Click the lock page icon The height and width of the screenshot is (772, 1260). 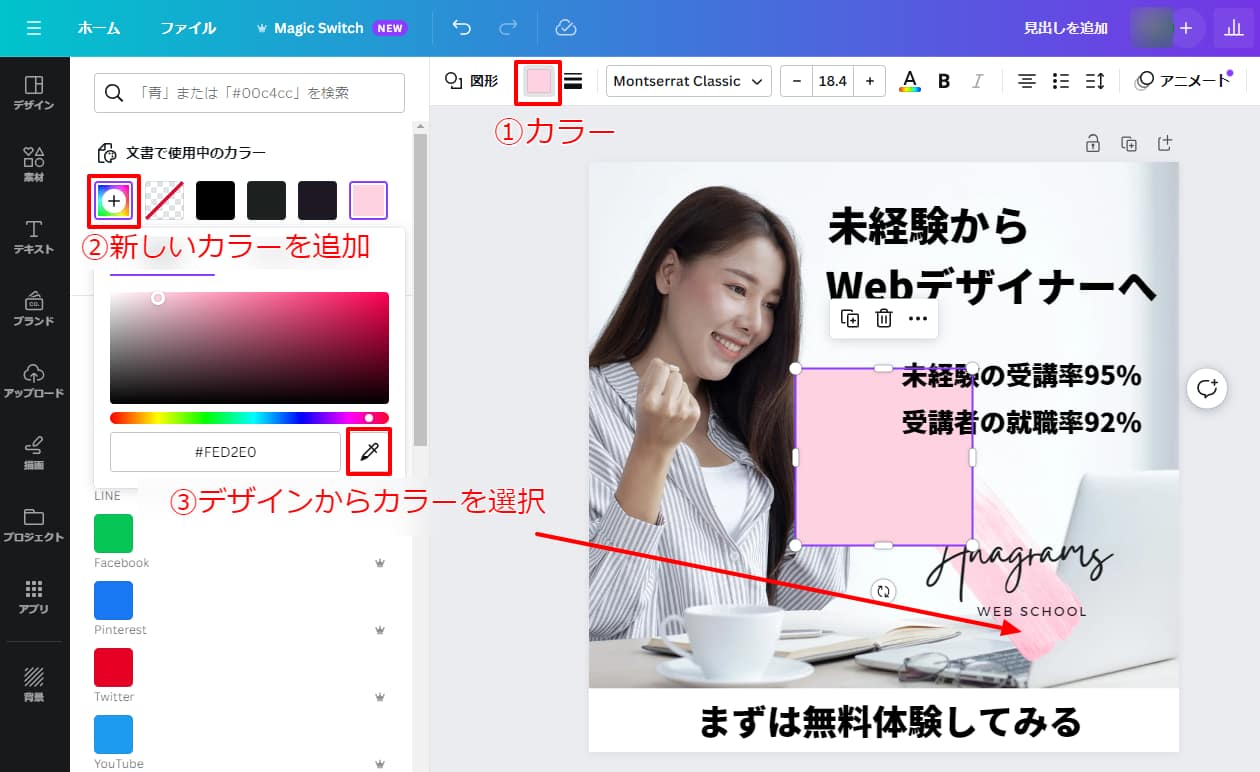1093,144
